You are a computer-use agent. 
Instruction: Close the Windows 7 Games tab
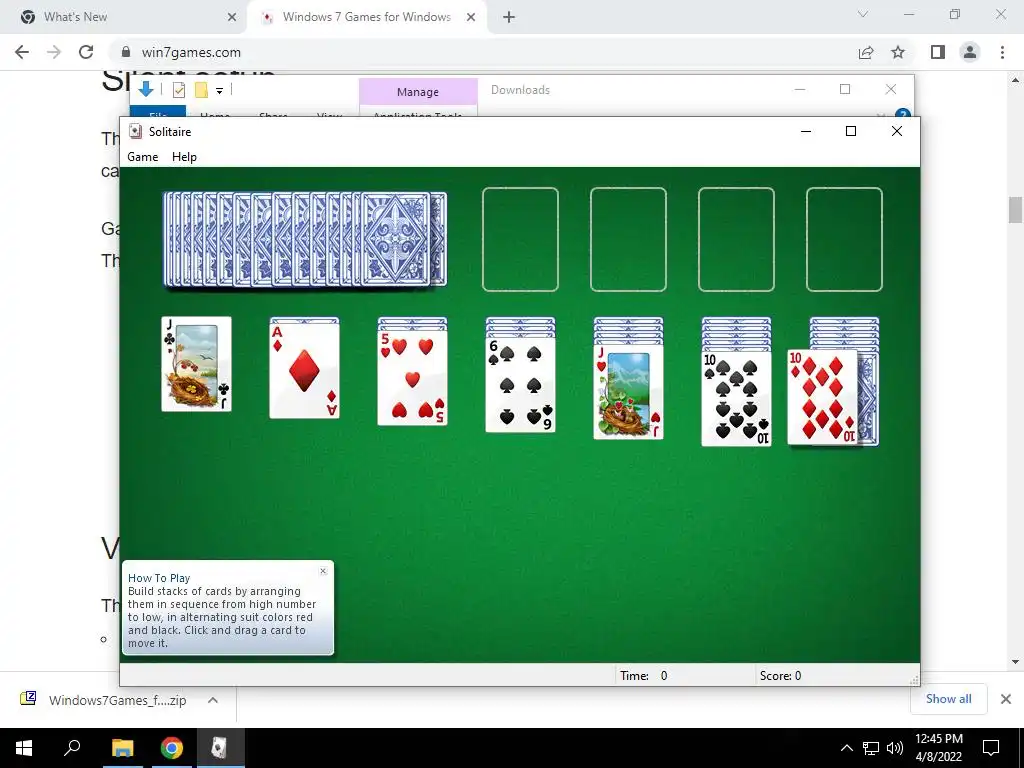click(x=471, y=17)
